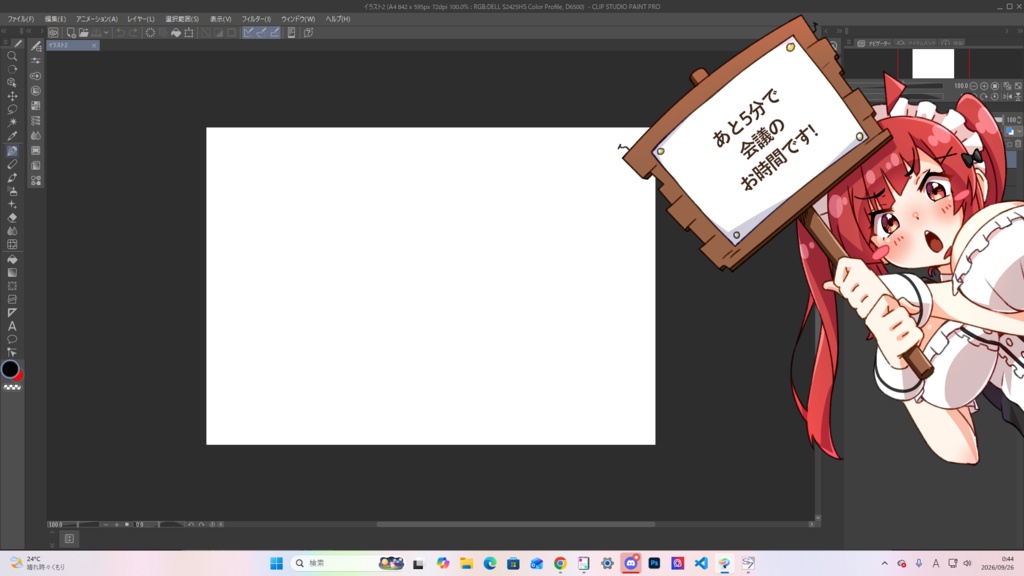
Task: Switch to the ナビゲーター palette tab
Action: tap(874, 43)
